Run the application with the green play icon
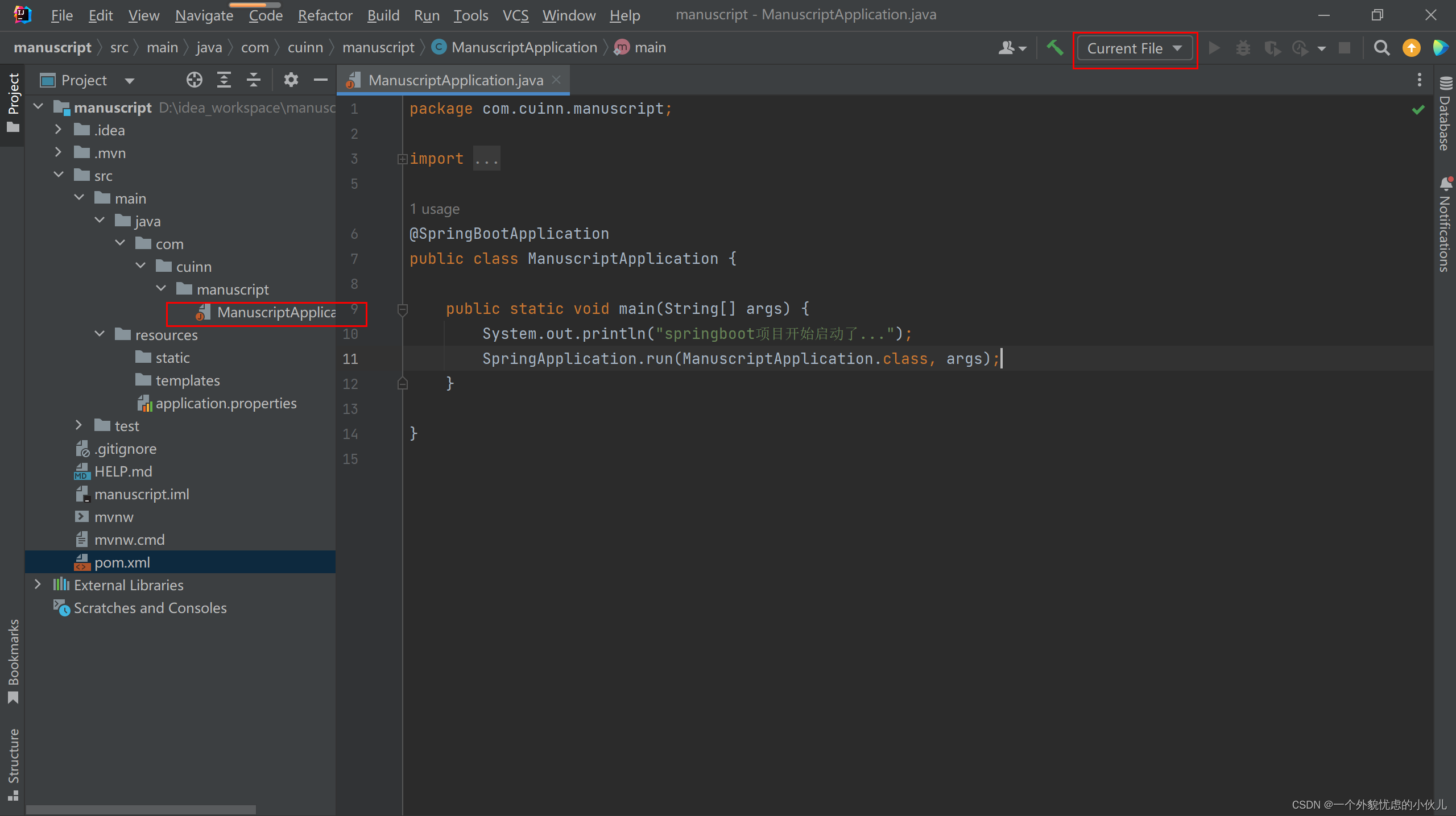This screenshot has width=1456, height=816. coord(1214,48)
